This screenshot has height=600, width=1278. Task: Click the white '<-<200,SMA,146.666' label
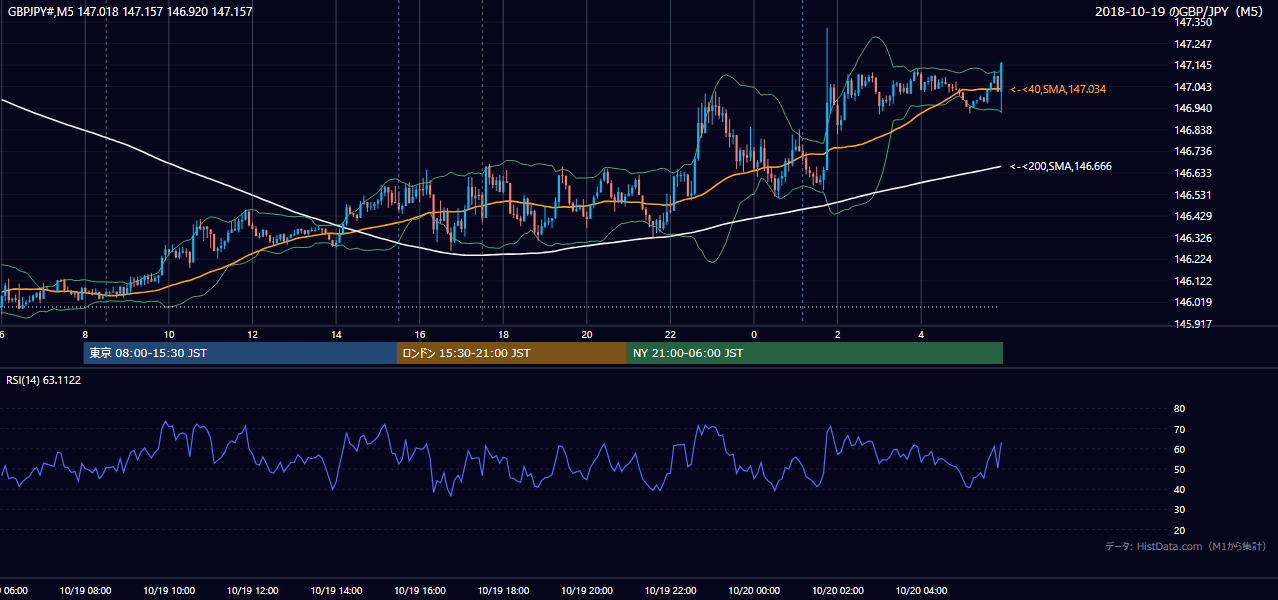coord(1061,166)
